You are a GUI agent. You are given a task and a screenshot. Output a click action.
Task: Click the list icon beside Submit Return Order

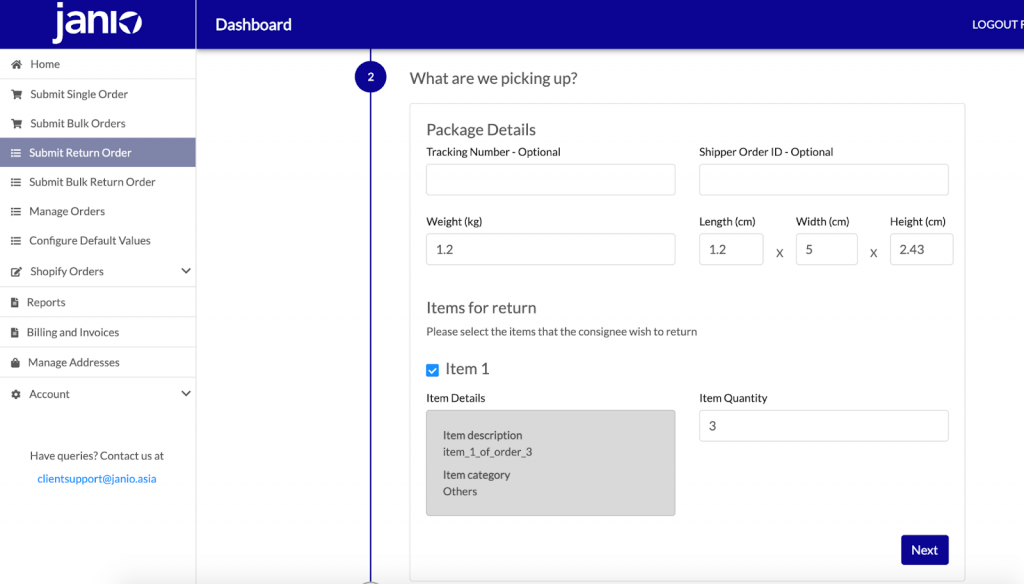click(x=16, y=153)
